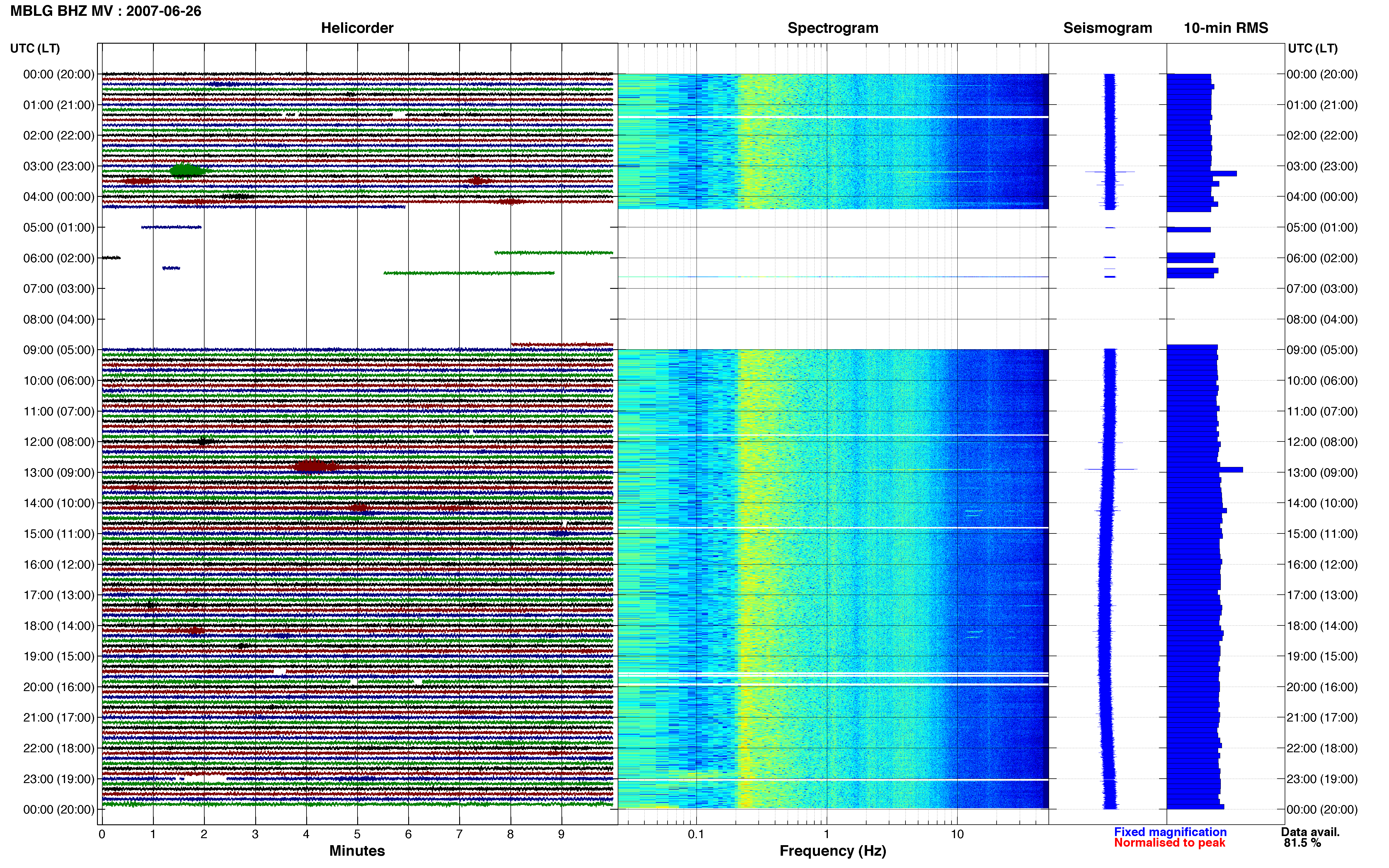Click the seismogram amplitude spike near 13:00
The image size is (1389, 868).
tap(1111, 469)
